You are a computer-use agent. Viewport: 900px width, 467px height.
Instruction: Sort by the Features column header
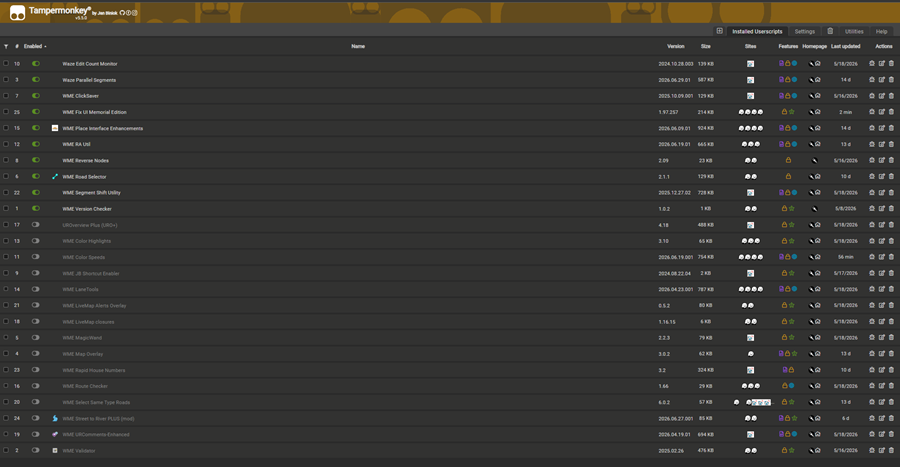click(x=788, y=46)
